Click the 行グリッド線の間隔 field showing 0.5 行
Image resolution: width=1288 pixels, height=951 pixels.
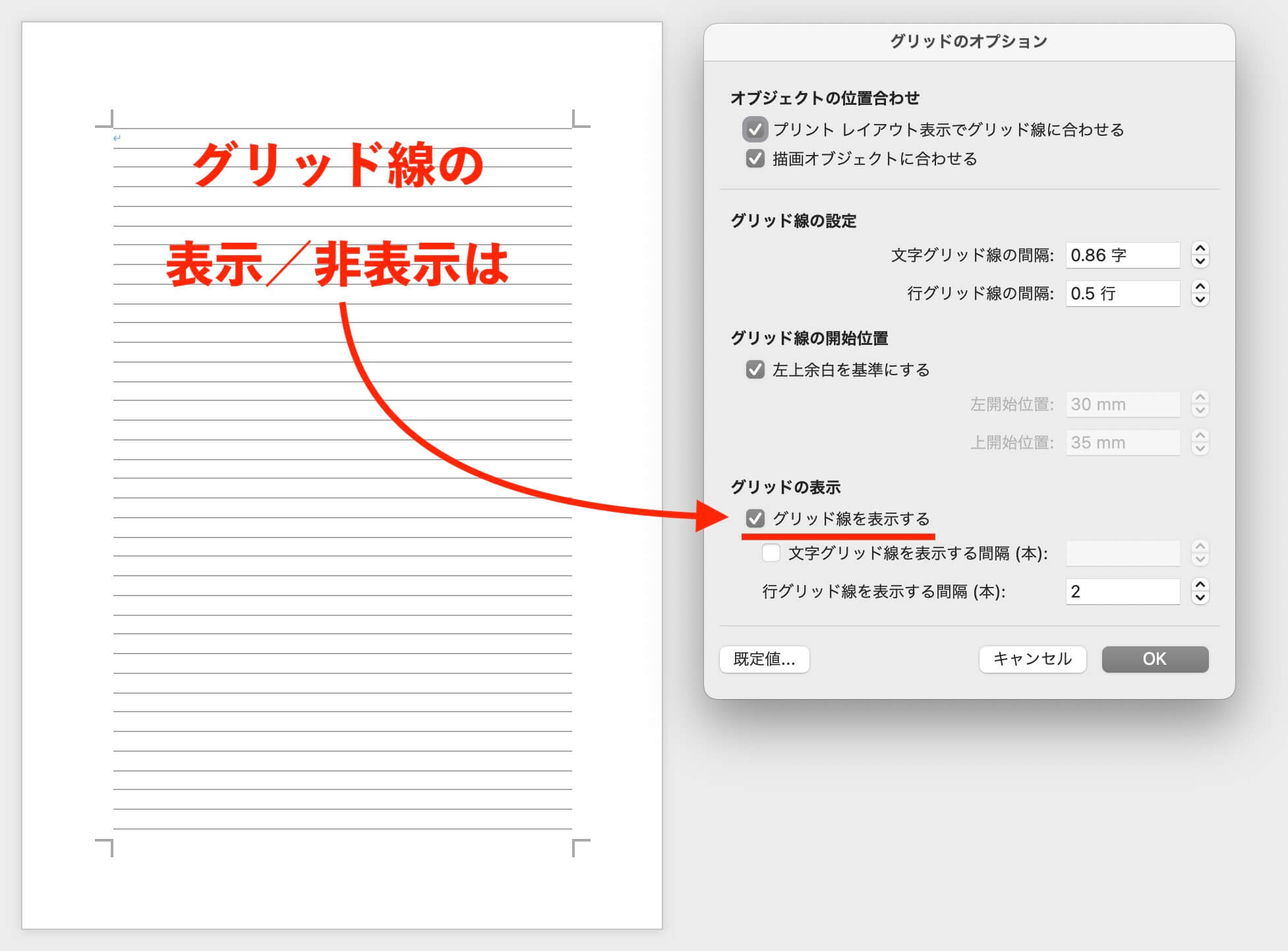[x=1122, y=293]
